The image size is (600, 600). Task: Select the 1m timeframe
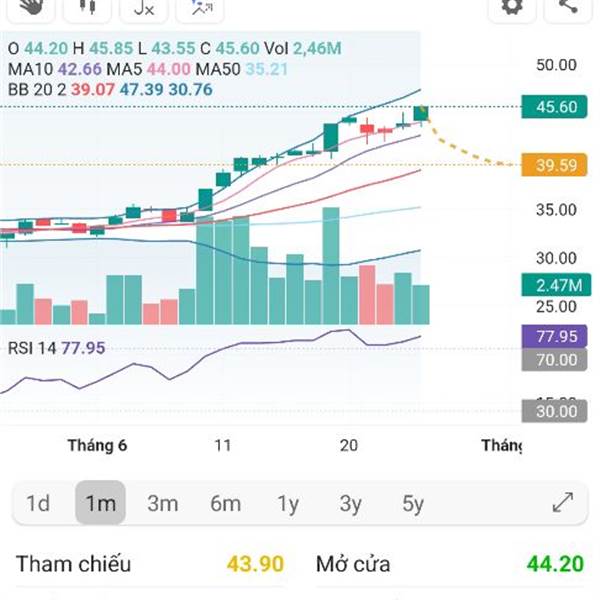(100, 503)
